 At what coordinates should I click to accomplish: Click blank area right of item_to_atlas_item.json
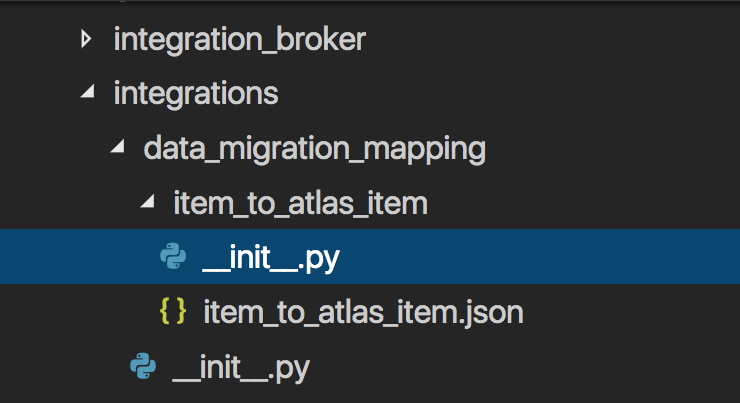click(630, 313)
